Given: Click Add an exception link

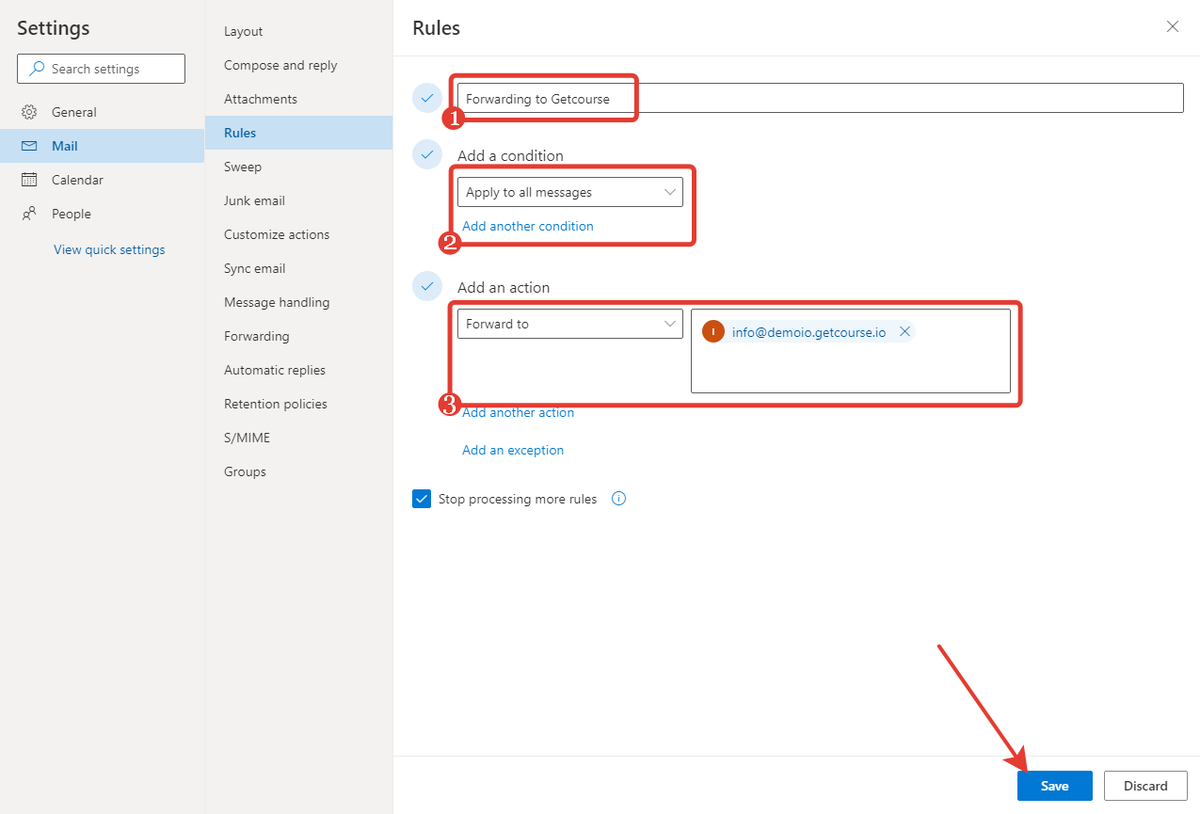Looking at the screenshot, I should click(x=513, y=450).
